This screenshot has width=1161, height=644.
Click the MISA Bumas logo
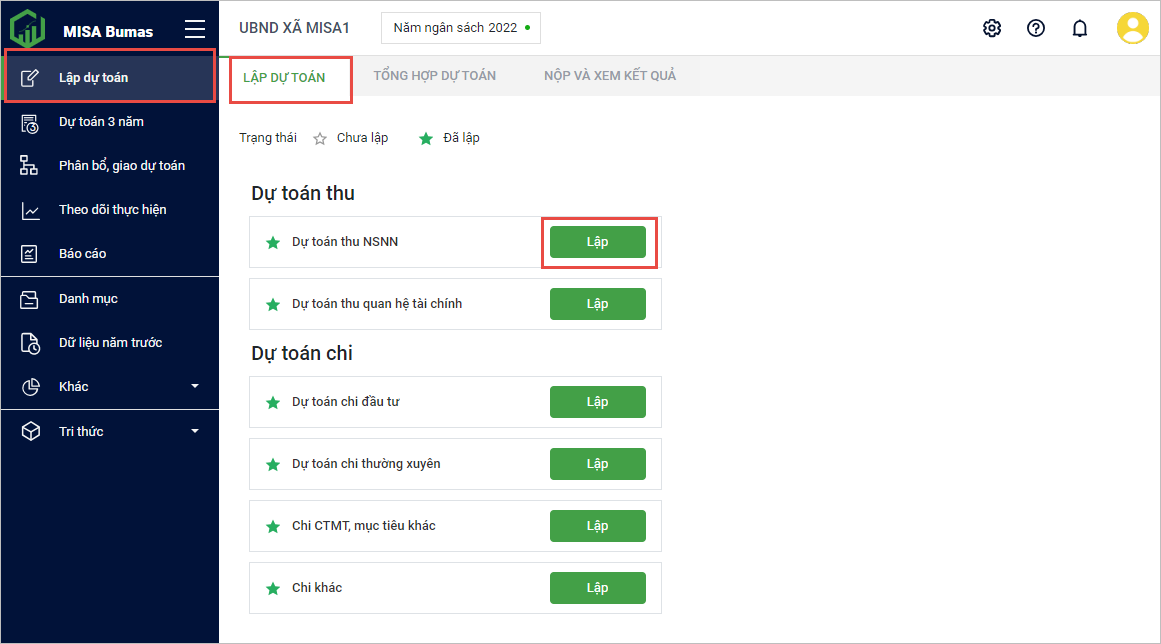point(28,29)
